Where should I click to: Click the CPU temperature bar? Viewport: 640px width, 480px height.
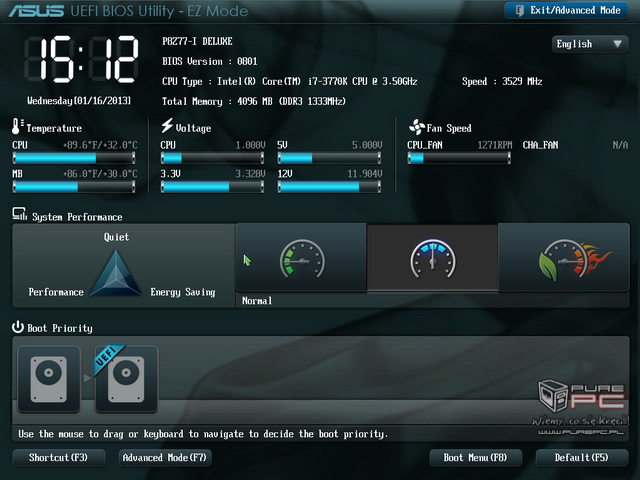coord(73,158)
